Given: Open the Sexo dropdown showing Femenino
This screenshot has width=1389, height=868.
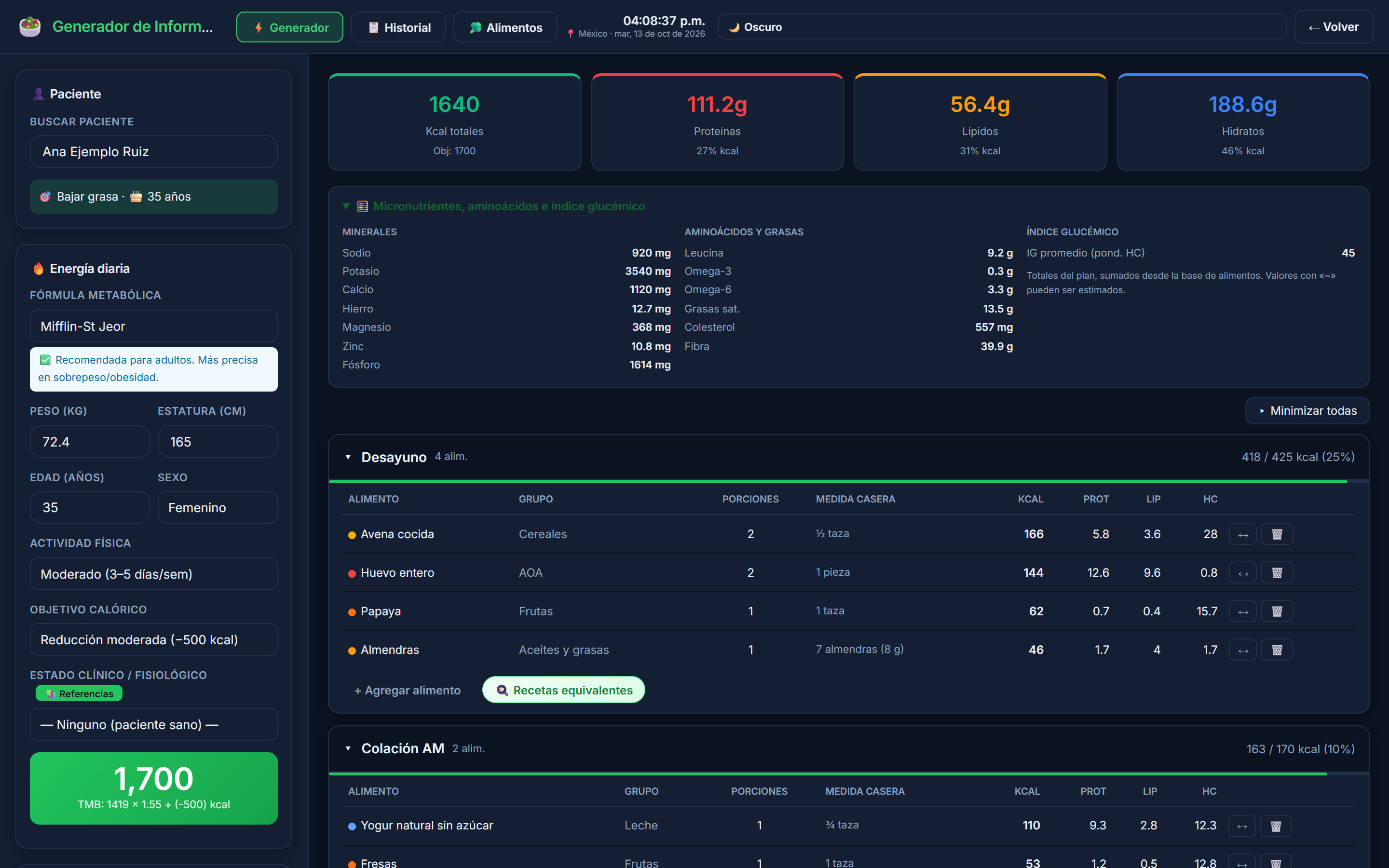Looking at the screenshot, I should tap(218, 507).
